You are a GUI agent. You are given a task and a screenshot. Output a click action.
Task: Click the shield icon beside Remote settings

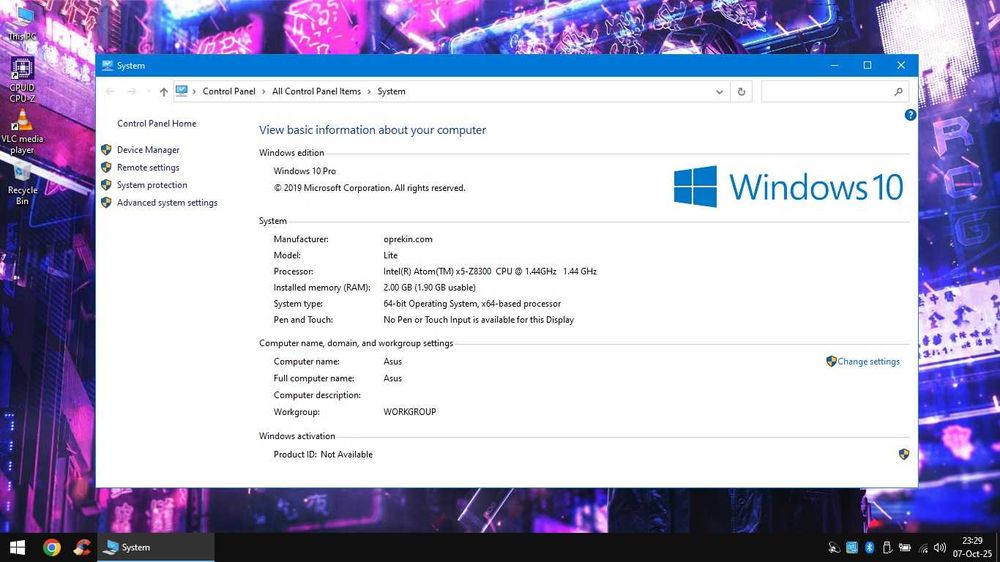(107, 168)
